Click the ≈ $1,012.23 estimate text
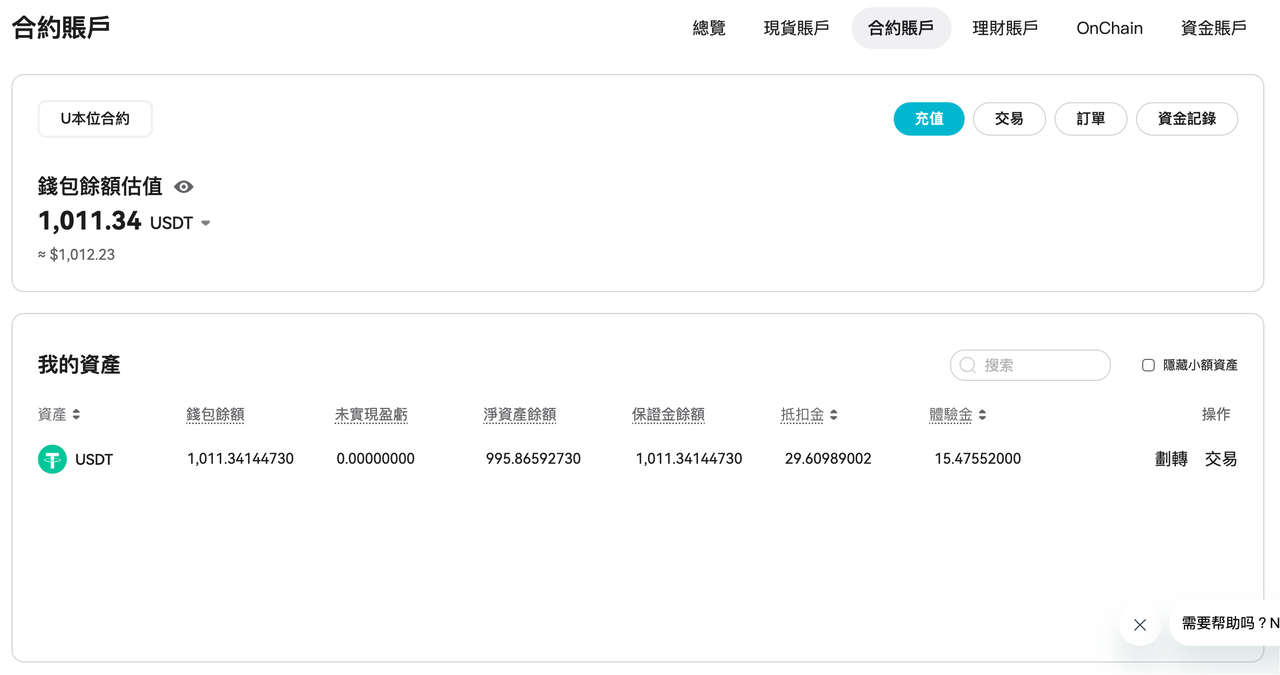This screenshot has height=675, width=1280. pyautogui.click(x=76, y=255)
